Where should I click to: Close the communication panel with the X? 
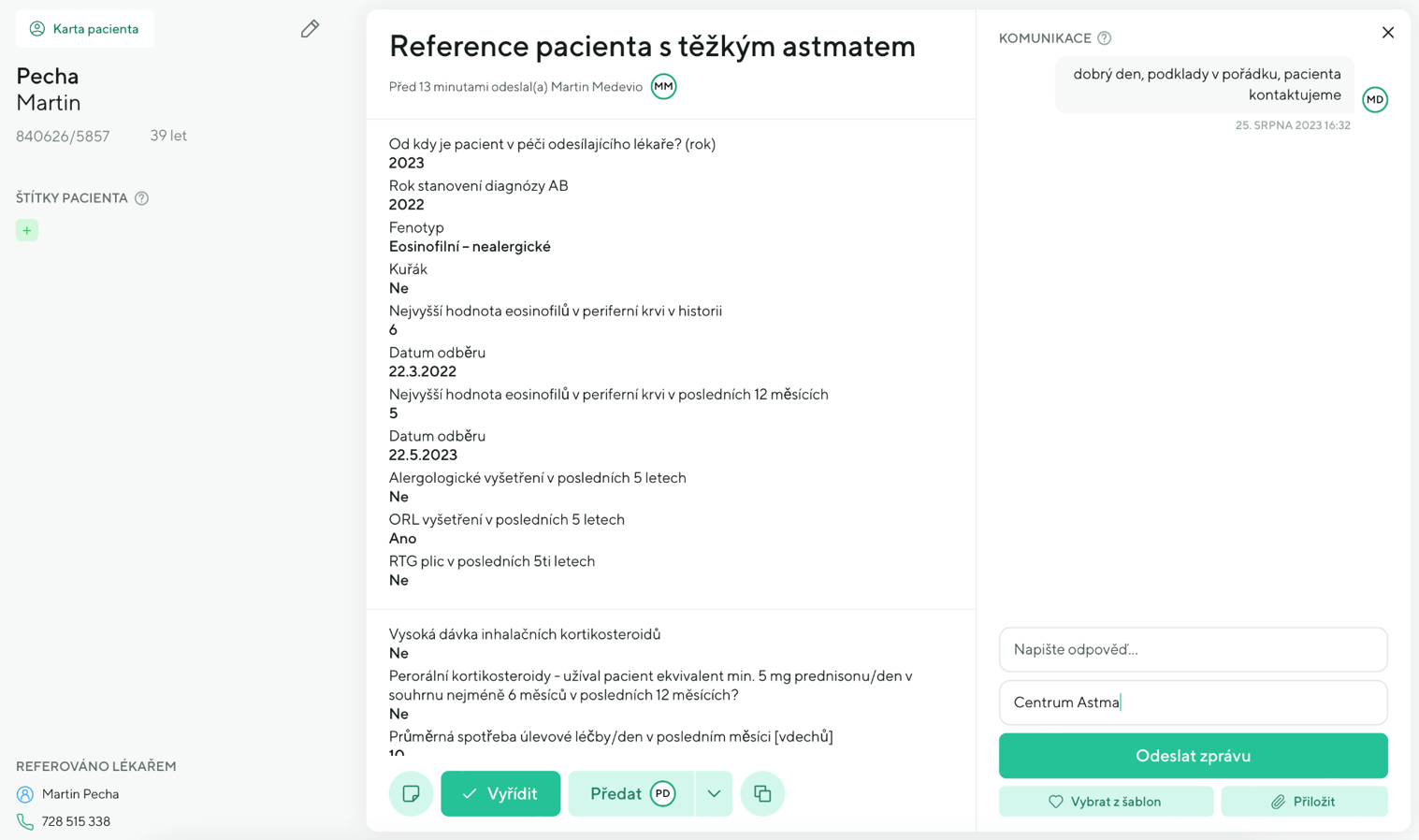click(x=1388, y=32)
